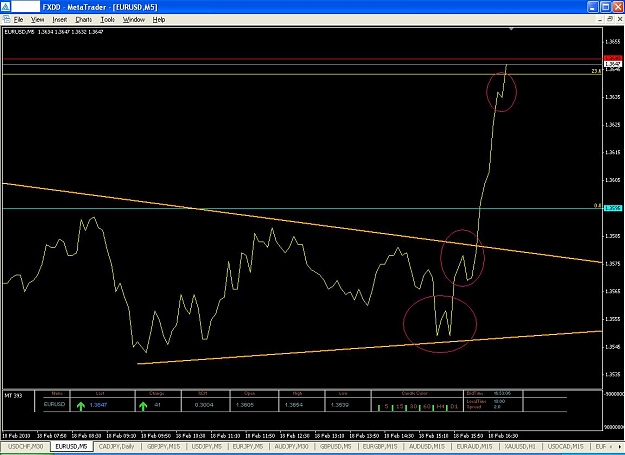Open the XAUUSD,H1 chart tab
The image size is (625, 455).
tap(521, 447)
